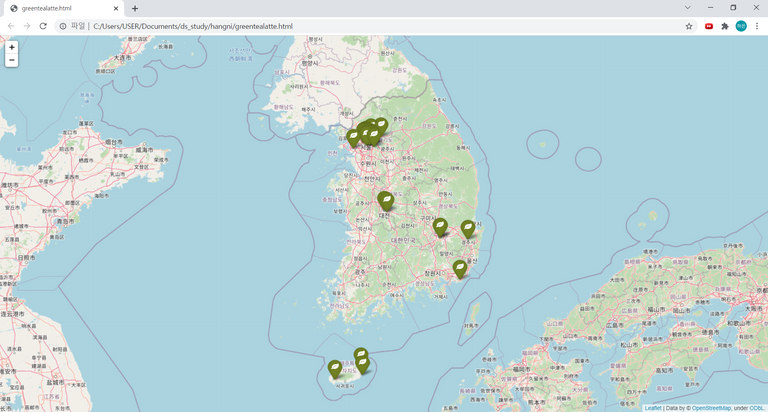The width and height of the screenshot is (768, 412).
Task: Open the Chrome profile avatar
Action: [x=741, y=26]
